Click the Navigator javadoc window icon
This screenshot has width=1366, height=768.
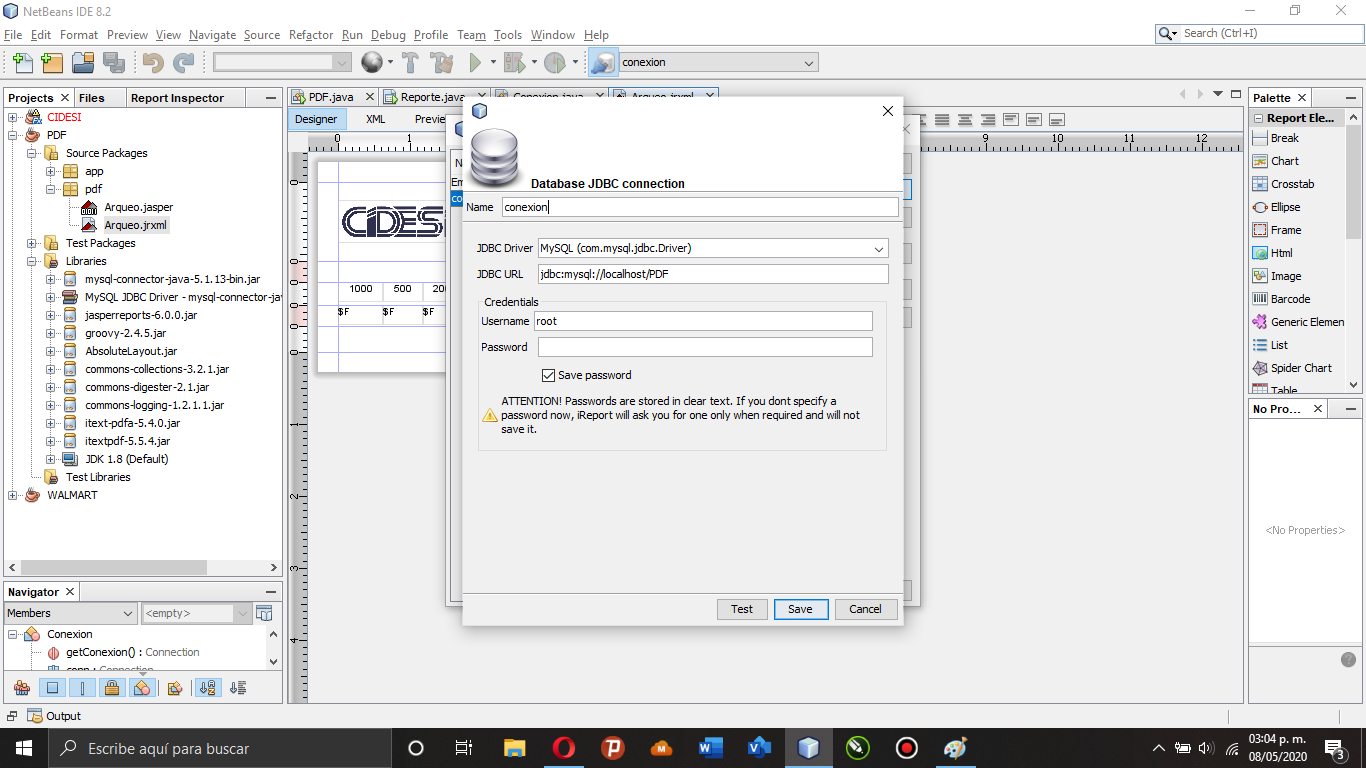pyautogui.click(x=264, y=613)
